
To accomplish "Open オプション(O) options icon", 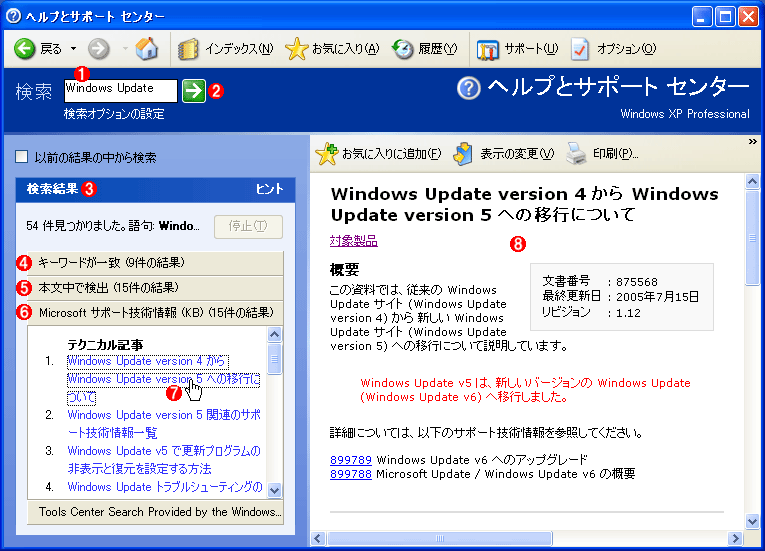I will pos(580,49).
